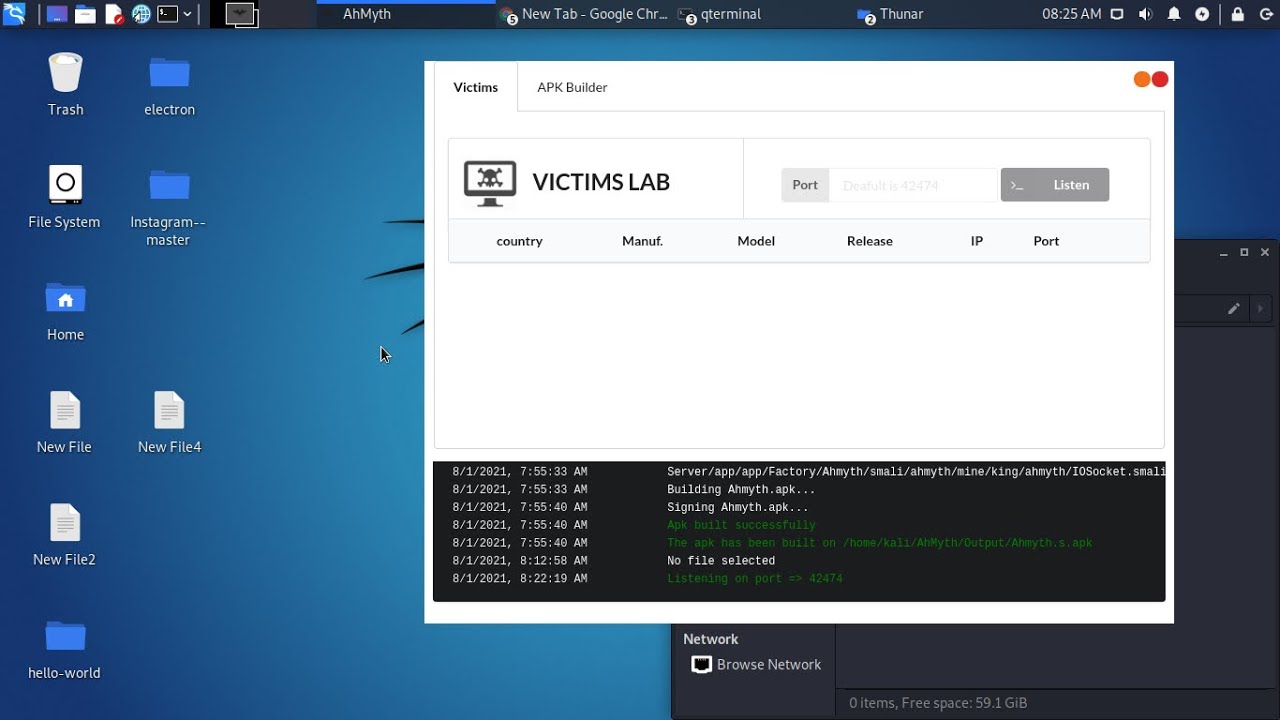This screenshot has height=720, width=1280.
Task: Open the File System desktop icon
Action: pyautogui.click(x=65, y=197)
